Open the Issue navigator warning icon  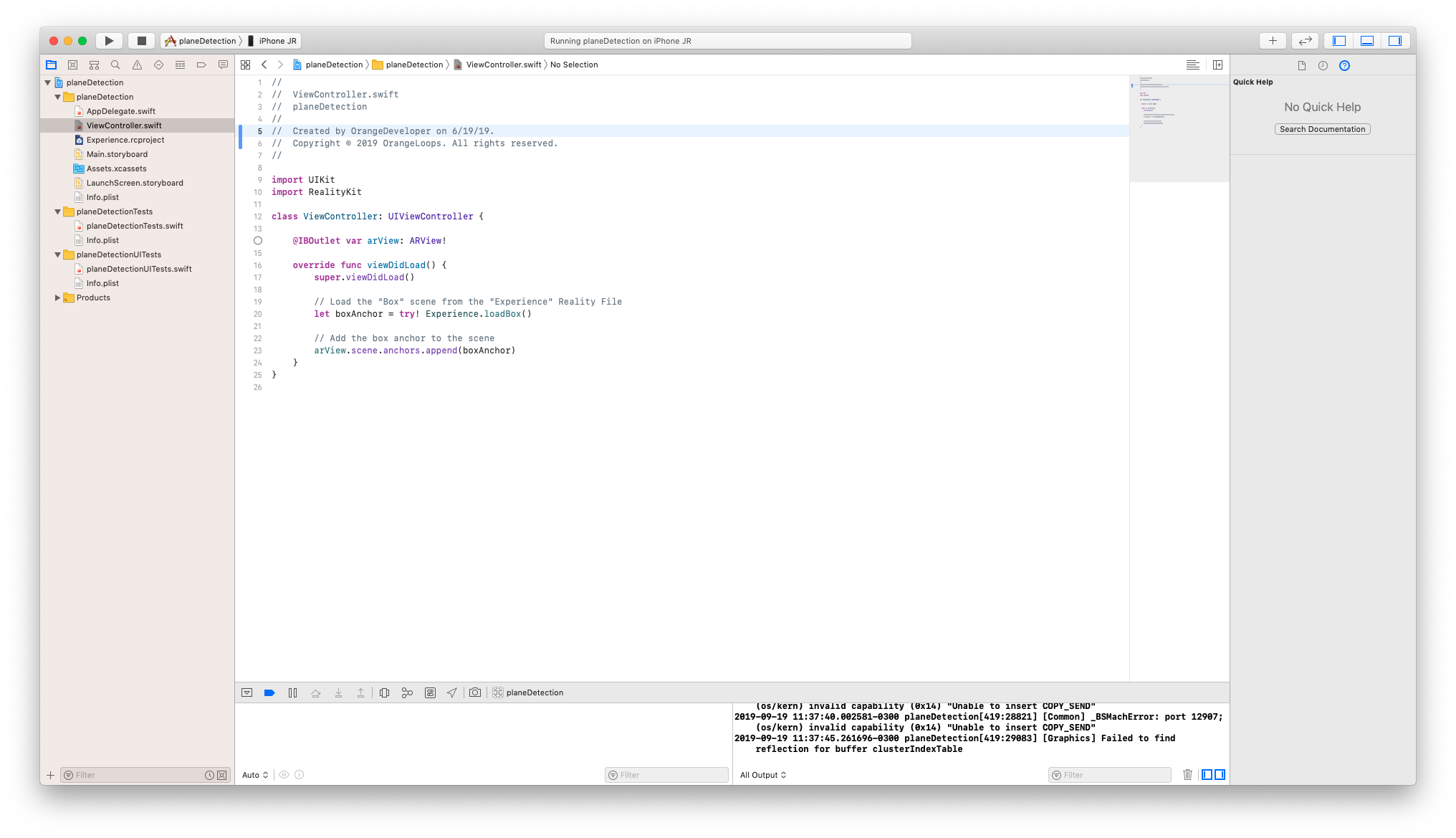pyautogui.click(x=137, y=65)
